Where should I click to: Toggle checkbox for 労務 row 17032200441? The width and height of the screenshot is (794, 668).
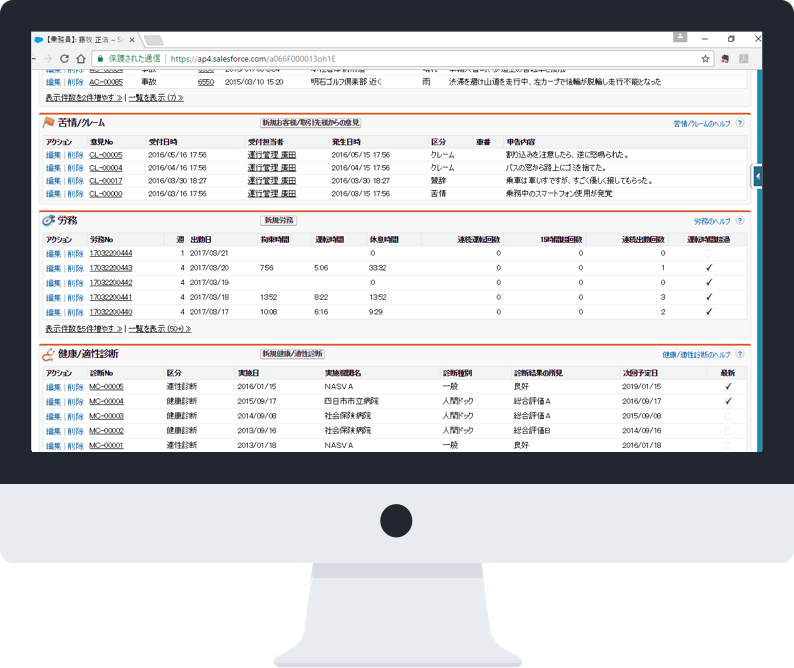[x=708, y=297]
